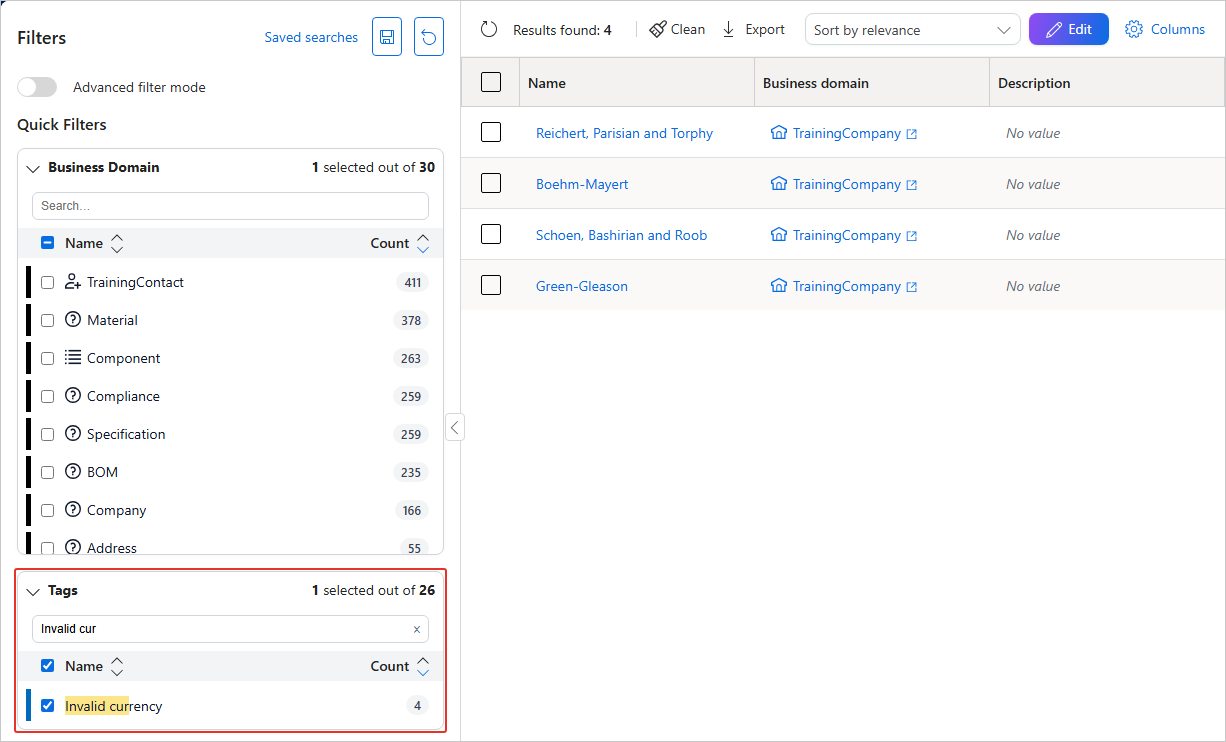Toggle Advanced filter mode switch
Viewport: 1226px width, 742px height.
tap(37, 87)
